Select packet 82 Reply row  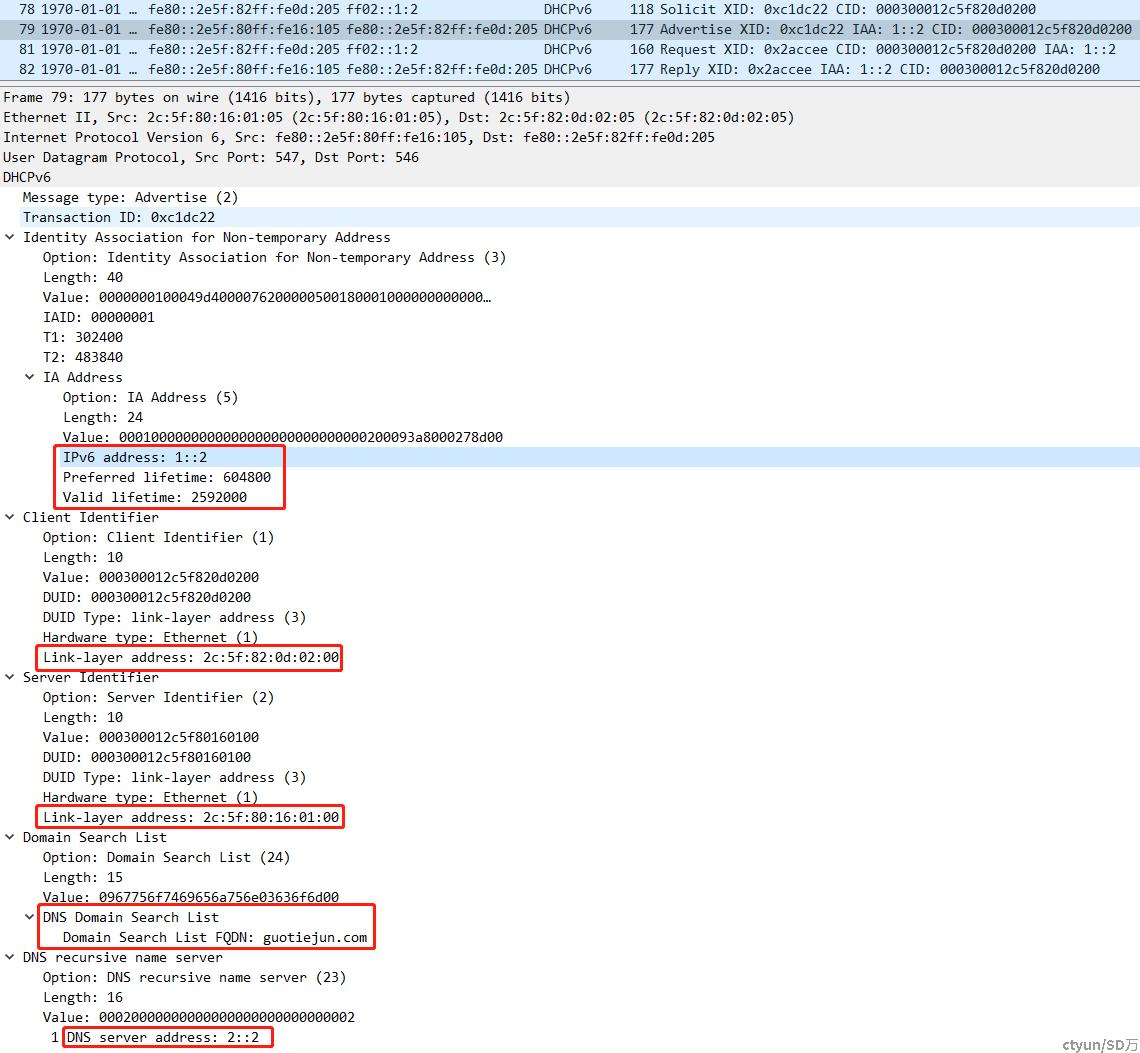click(570, 69)
